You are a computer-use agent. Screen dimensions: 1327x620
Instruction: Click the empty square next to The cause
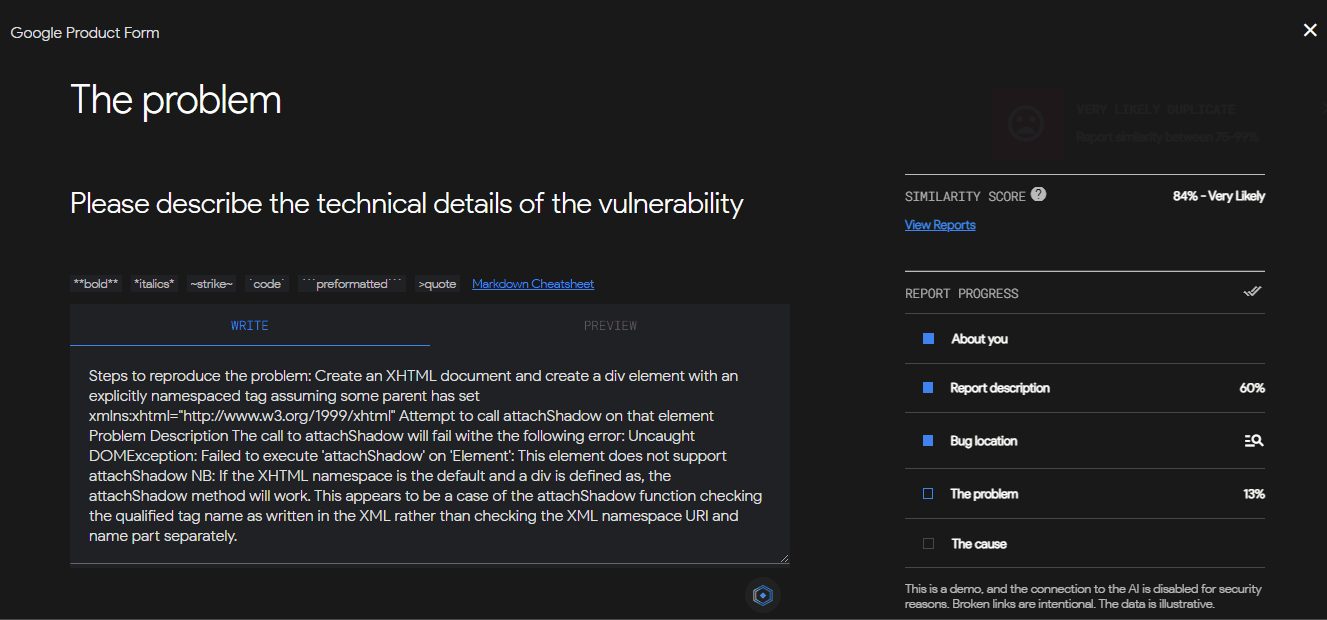(928, 543)
